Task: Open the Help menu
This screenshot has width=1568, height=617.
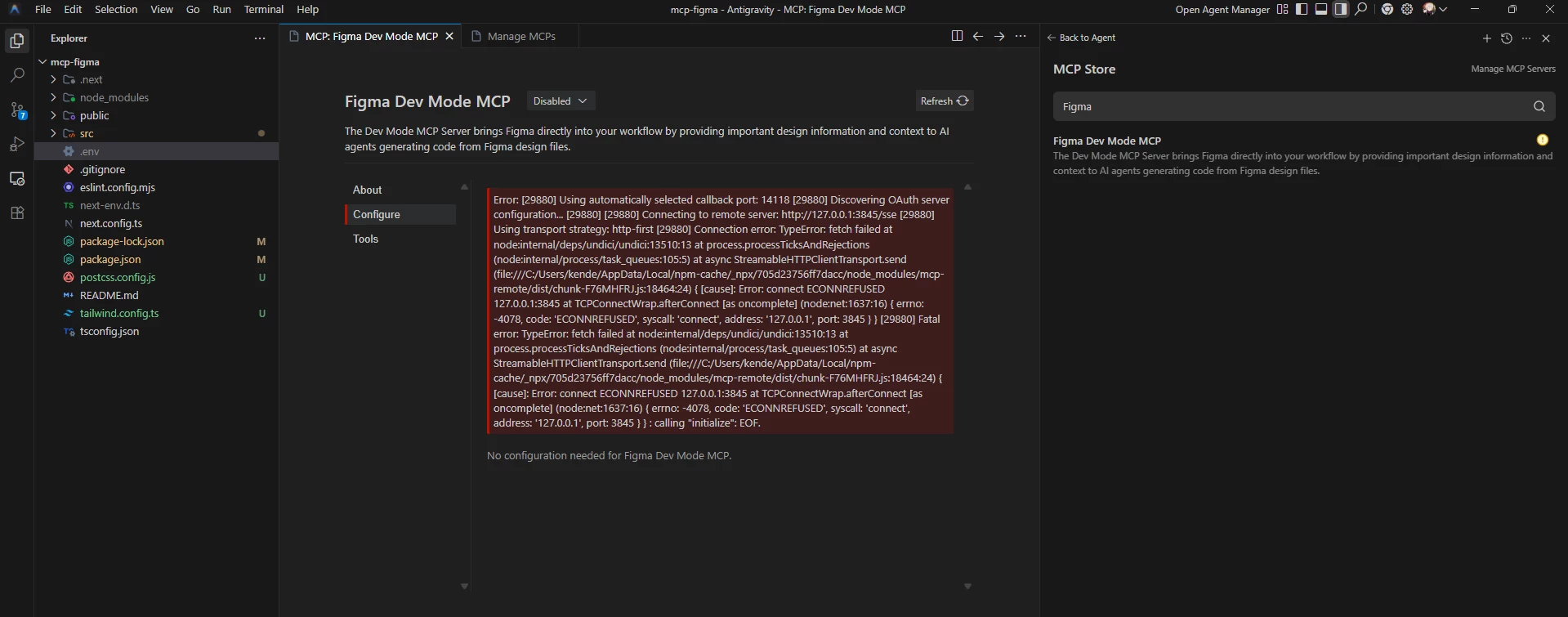Action: (x=307, y=10)
